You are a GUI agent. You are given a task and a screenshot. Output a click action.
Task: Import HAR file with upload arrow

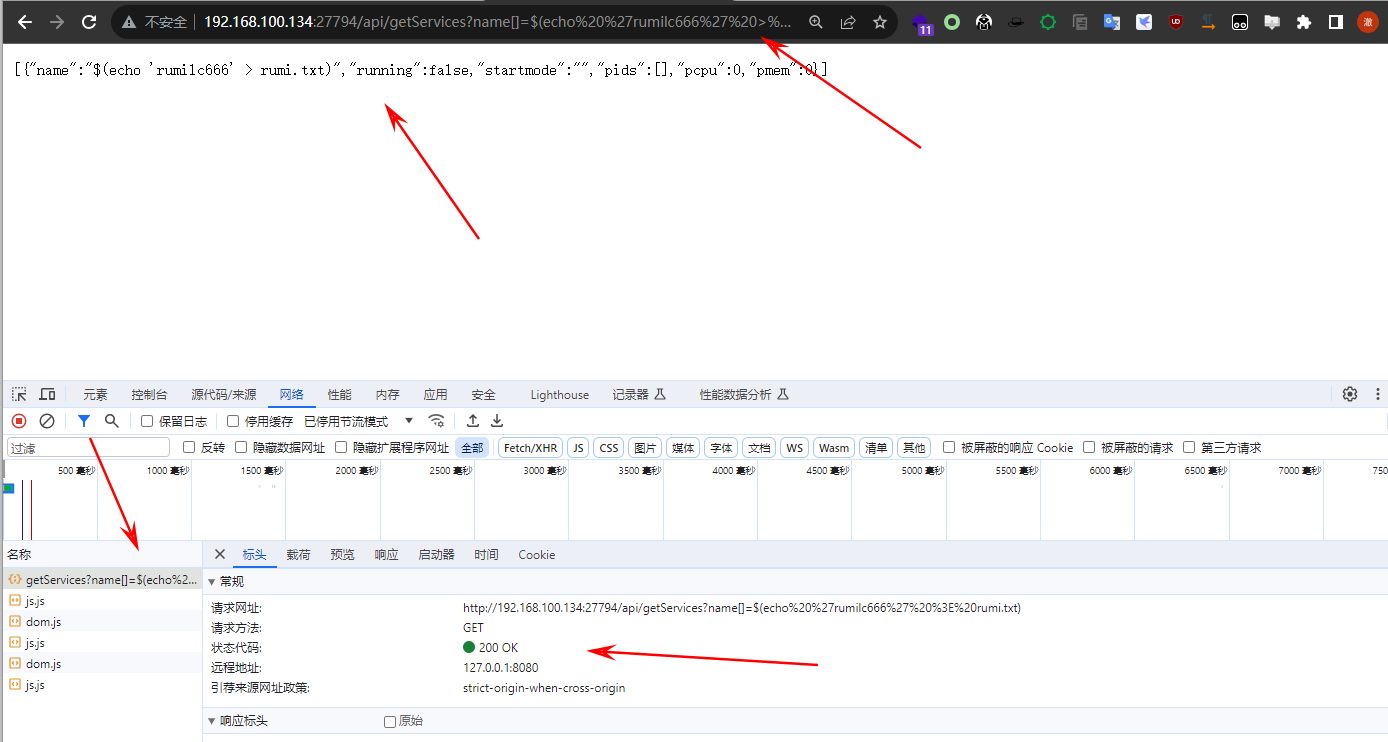point(473,421)
